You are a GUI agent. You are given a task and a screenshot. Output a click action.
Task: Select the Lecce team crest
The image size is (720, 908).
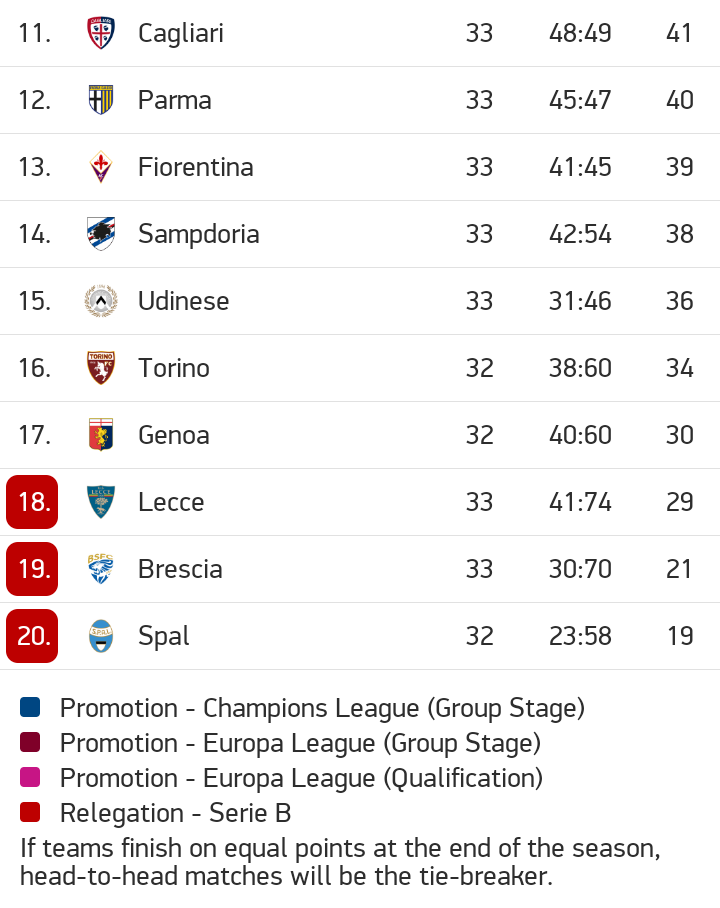[x=101, y=502]
